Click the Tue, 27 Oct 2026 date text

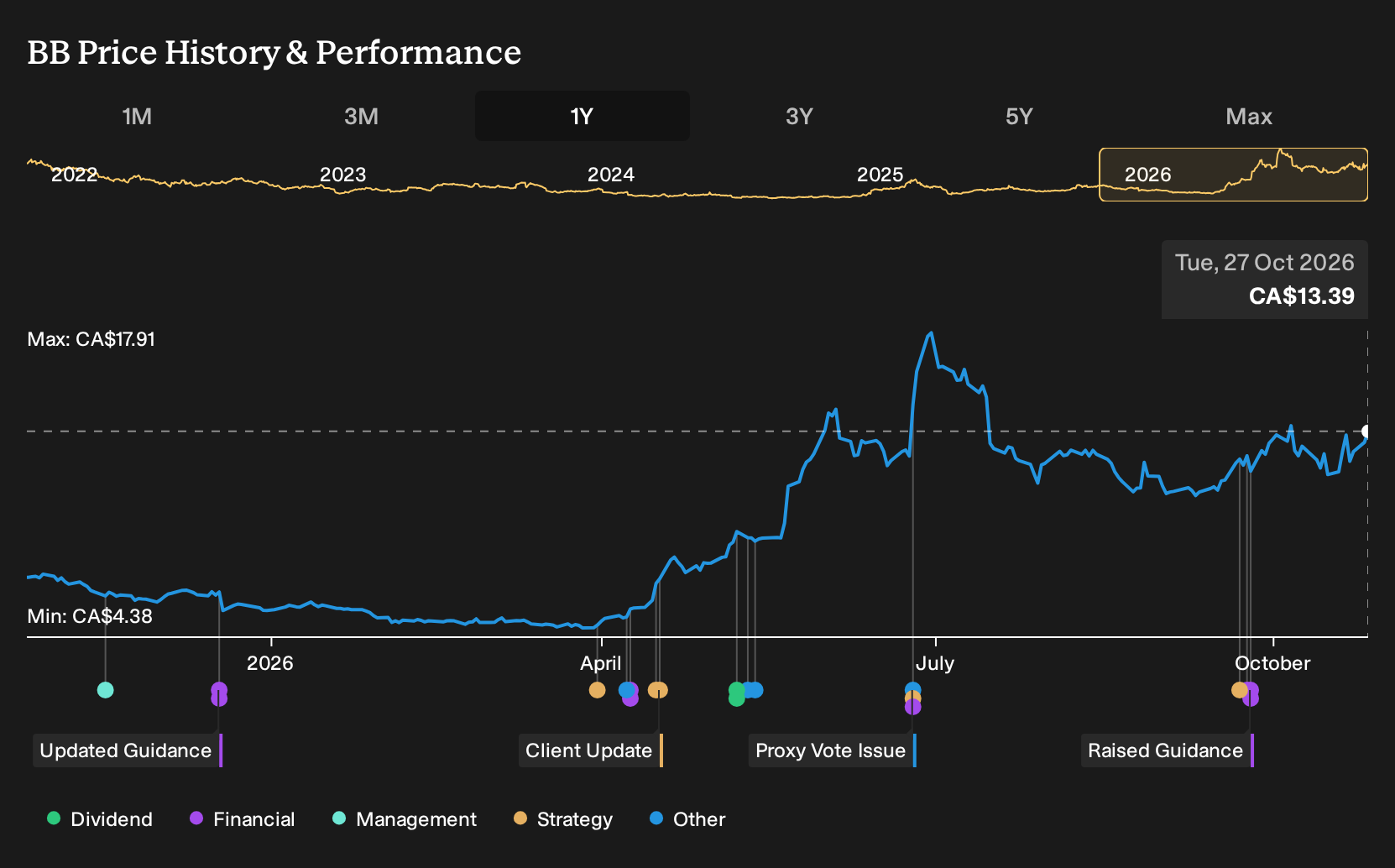pos(1264,263)
